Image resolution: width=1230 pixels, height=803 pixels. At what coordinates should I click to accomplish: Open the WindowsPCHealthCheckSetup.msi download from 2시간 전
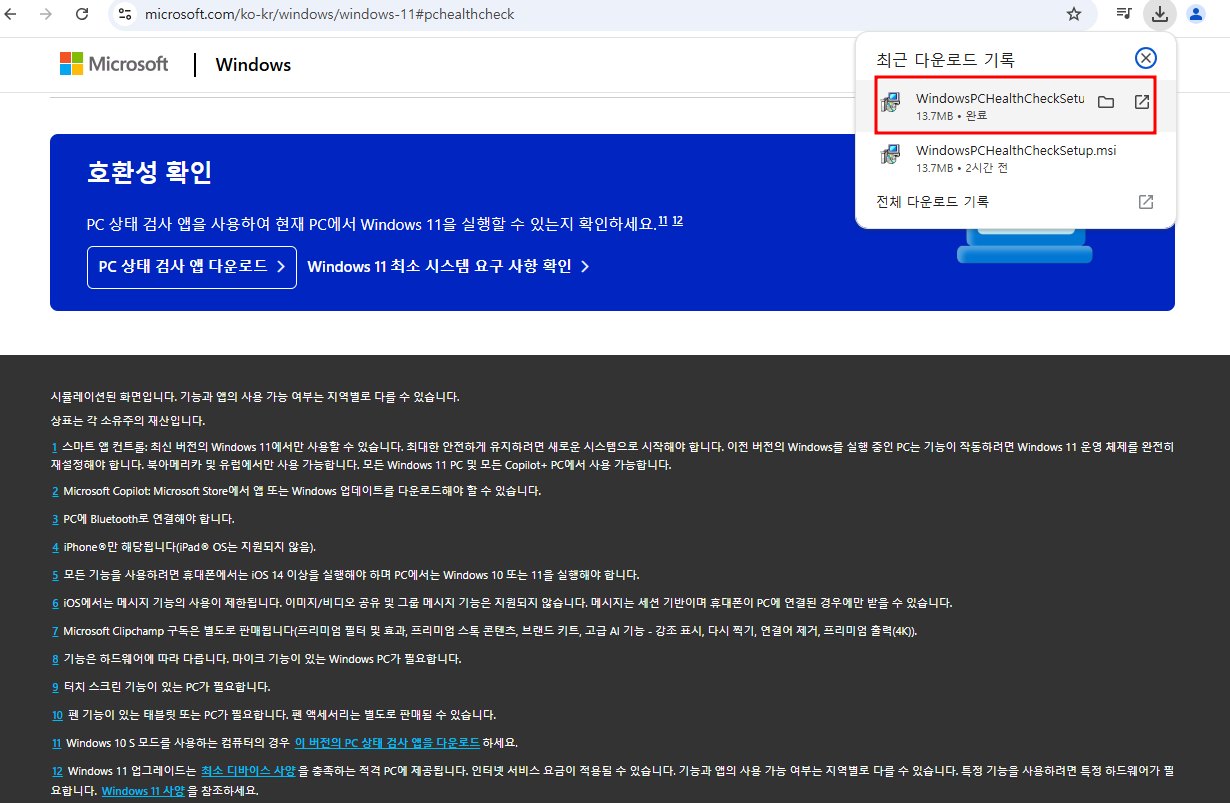point(1015,158)
